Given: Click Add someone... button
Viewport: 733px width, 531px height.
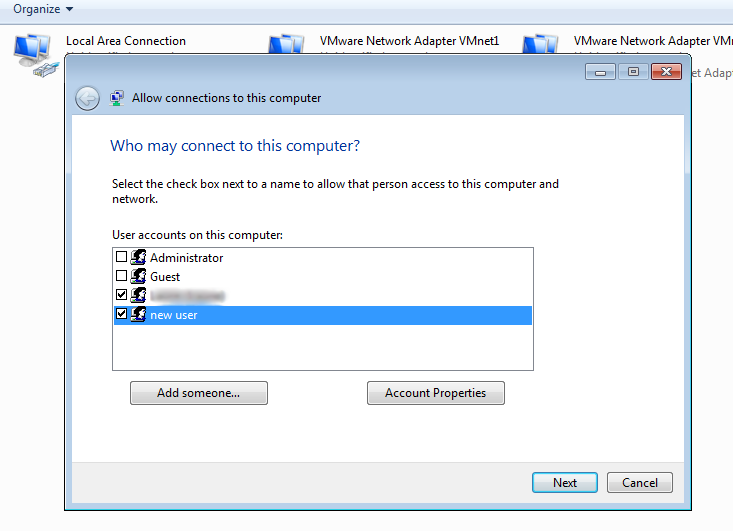Looking at the screenshot, I should click(199, 393).
